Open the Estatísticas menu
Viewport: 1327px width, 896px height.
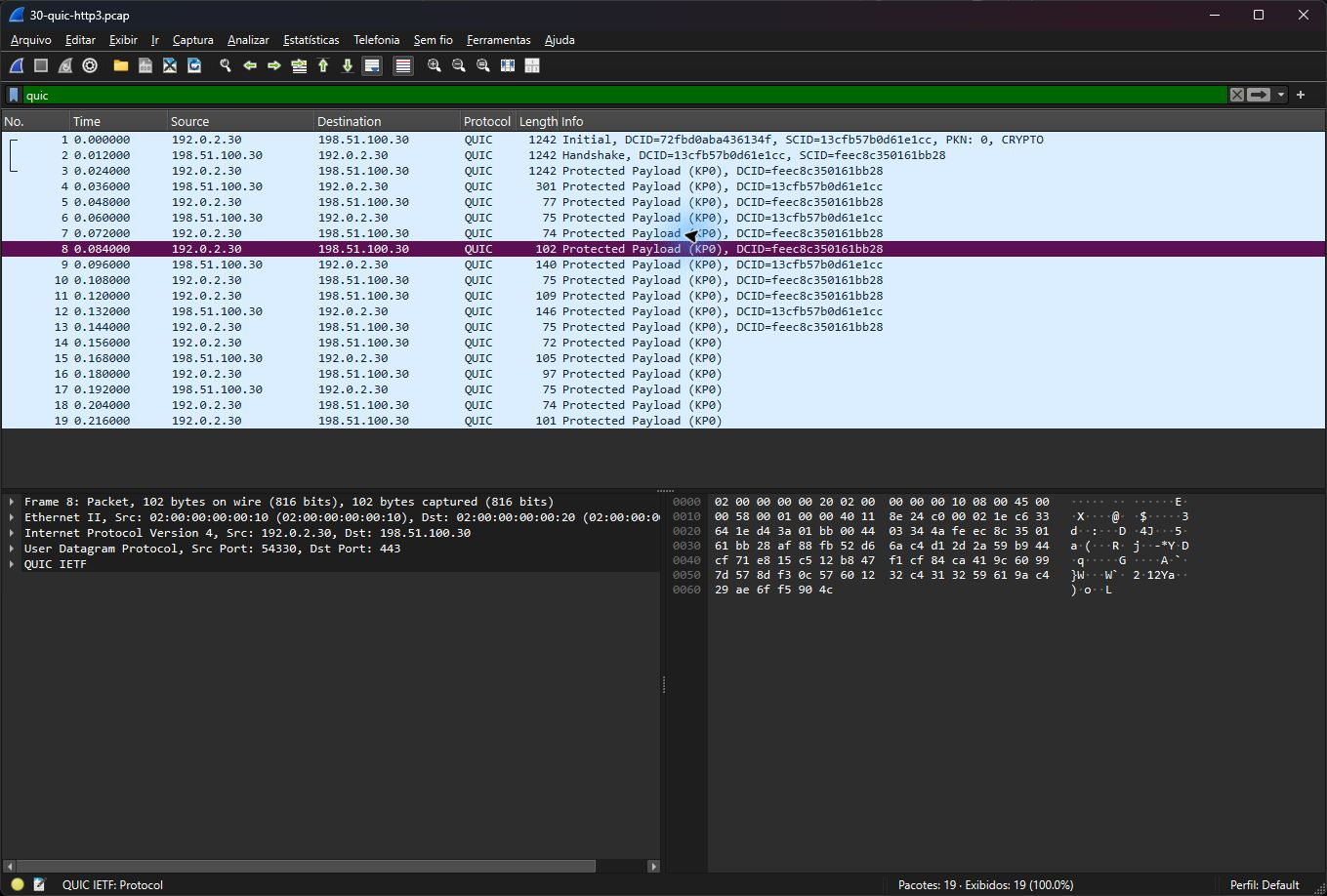coord(311,40)
